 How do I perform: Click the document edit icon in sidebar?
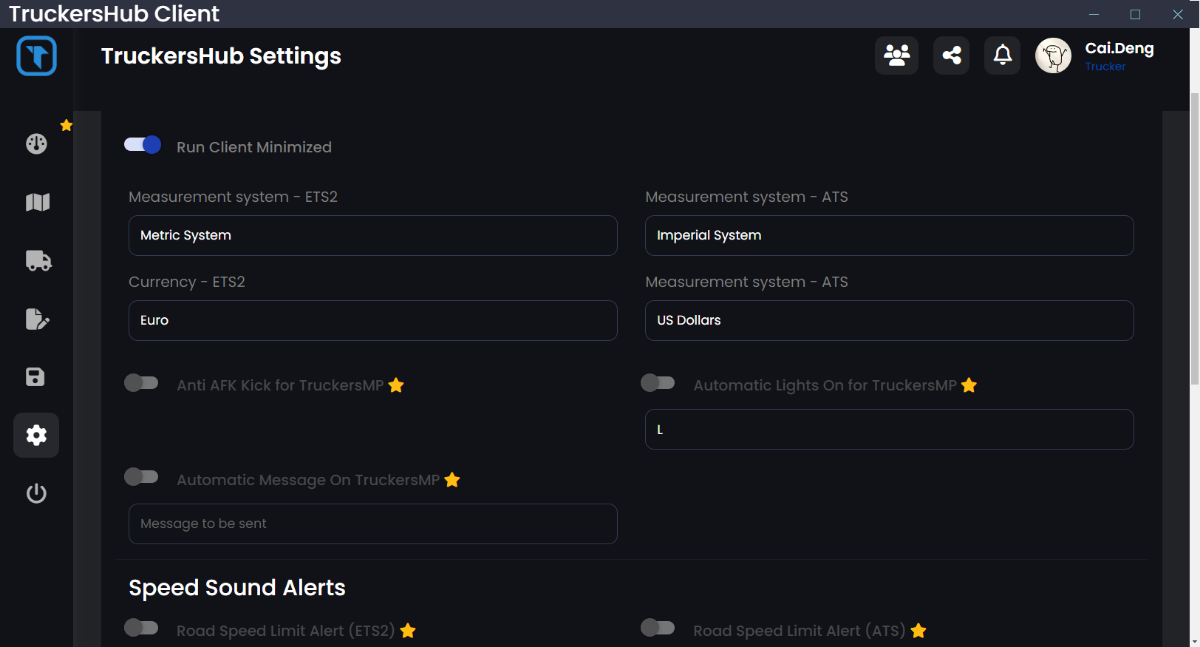point(37,319)
